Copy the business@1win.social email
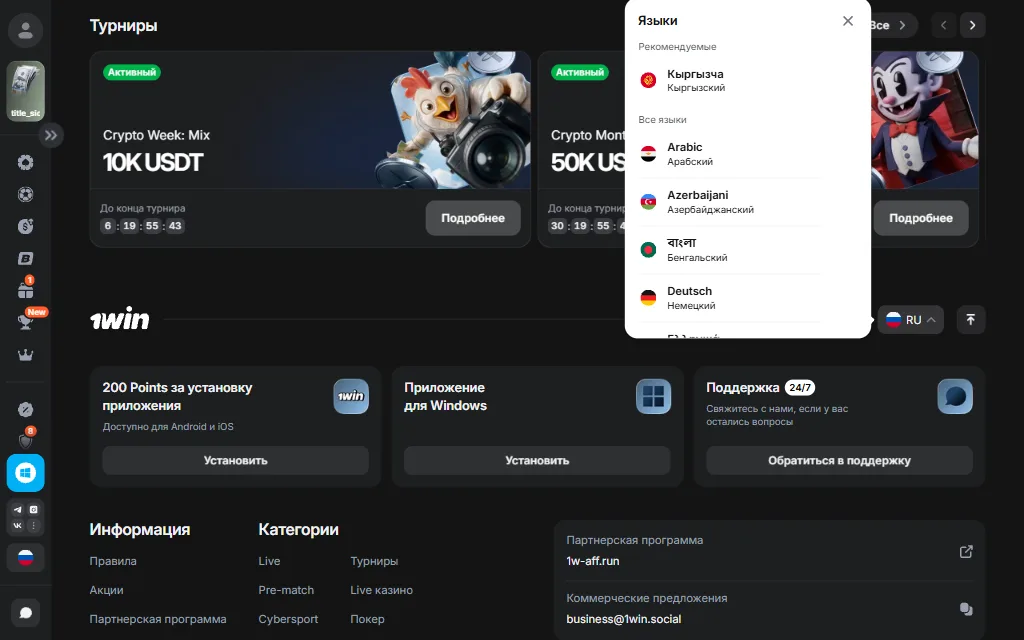The width and height of the screenshot is (1024, 640). (x=966, y=609)
